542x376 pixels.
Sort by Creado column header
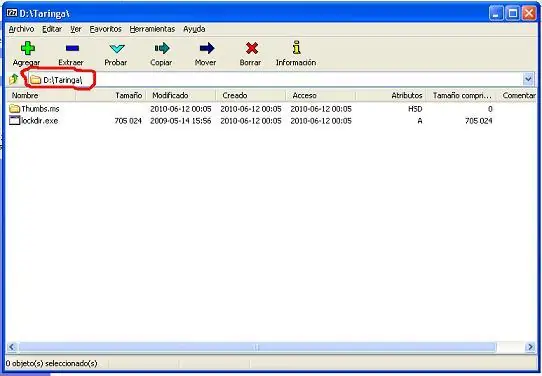251,95
